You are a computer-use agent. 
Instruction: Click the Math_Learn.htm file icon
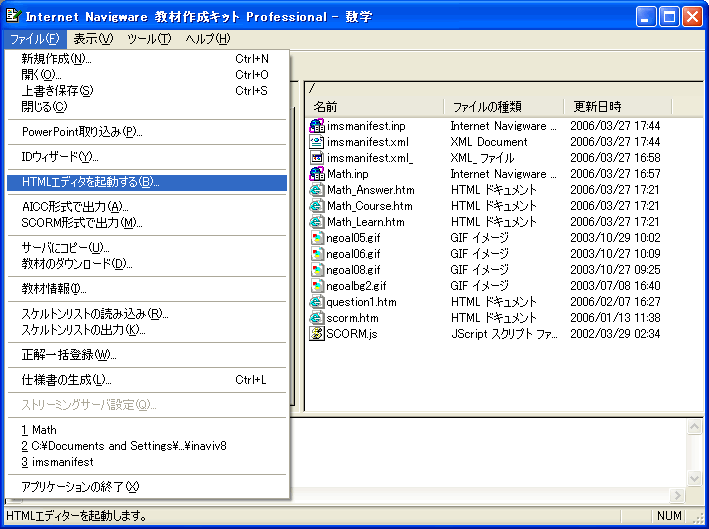tap(317, 222)
